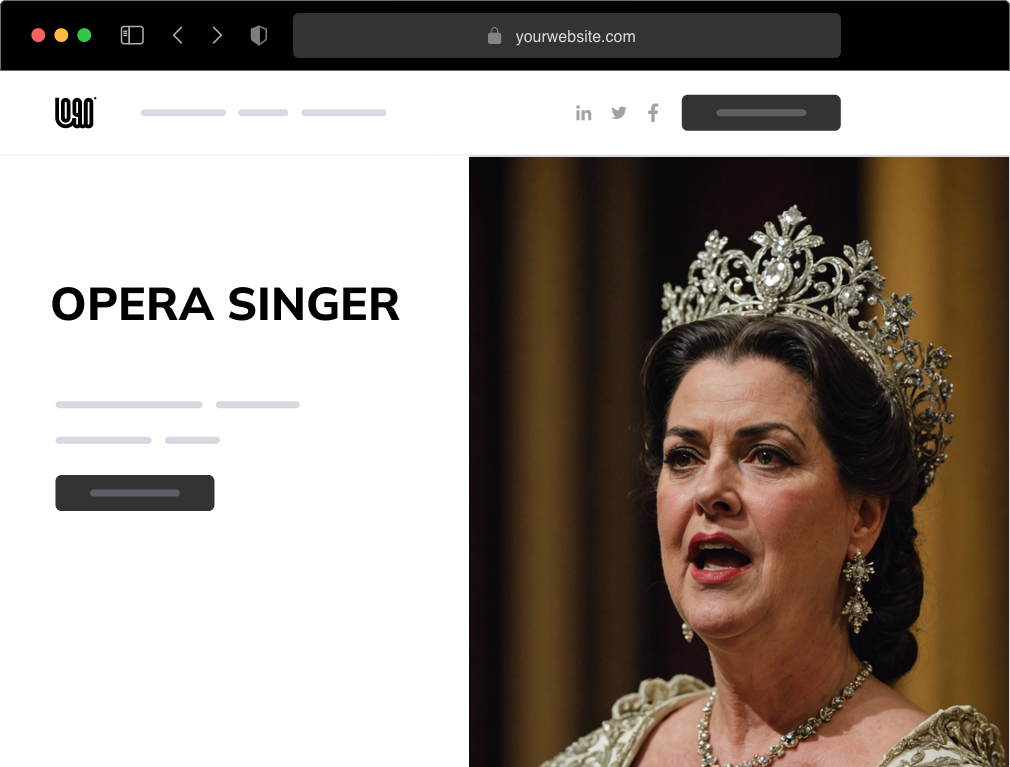1010x767 pixels.
Task: Go forward with the right chevron arrow
Action: [x=217, y=35]
